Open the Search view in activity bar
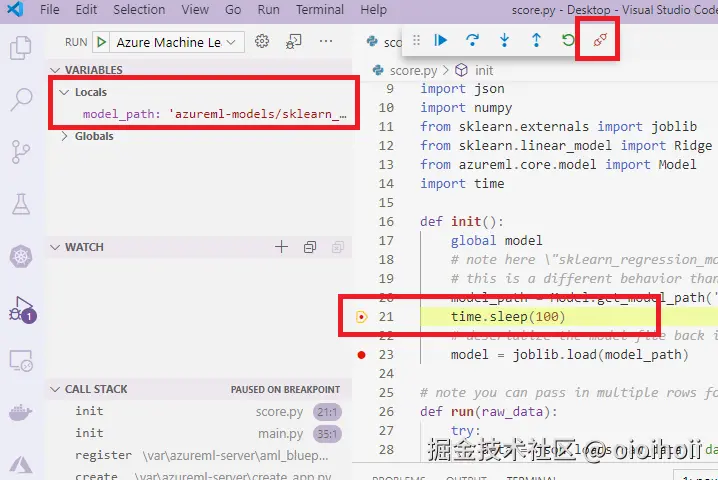718x480 pixels. (x=21, y=99)
